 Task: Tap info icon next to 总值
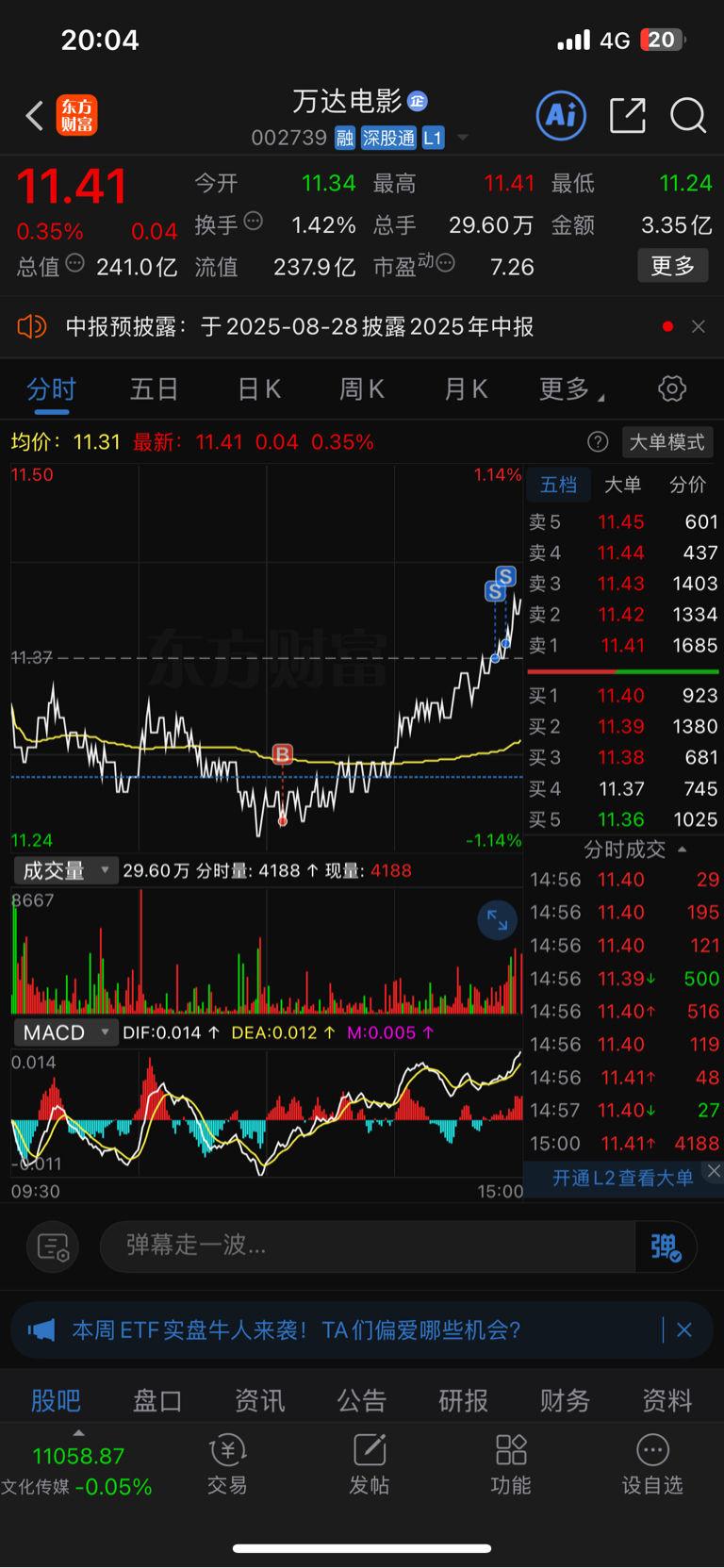(x=74, y=264)
